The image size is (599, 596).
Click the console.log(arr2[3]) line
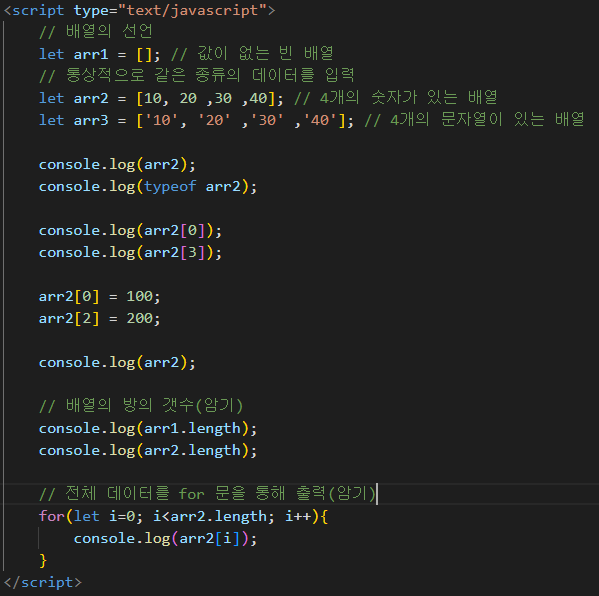(130, 253)
